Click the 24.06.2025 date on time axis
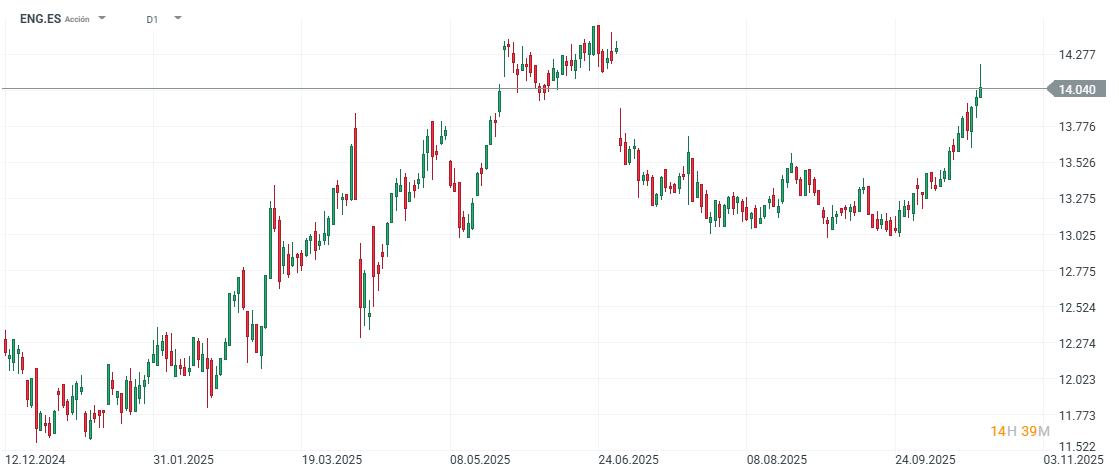The height and width of the screenshot is (476, 1119). pyautogui.click(x=627, y=460)
